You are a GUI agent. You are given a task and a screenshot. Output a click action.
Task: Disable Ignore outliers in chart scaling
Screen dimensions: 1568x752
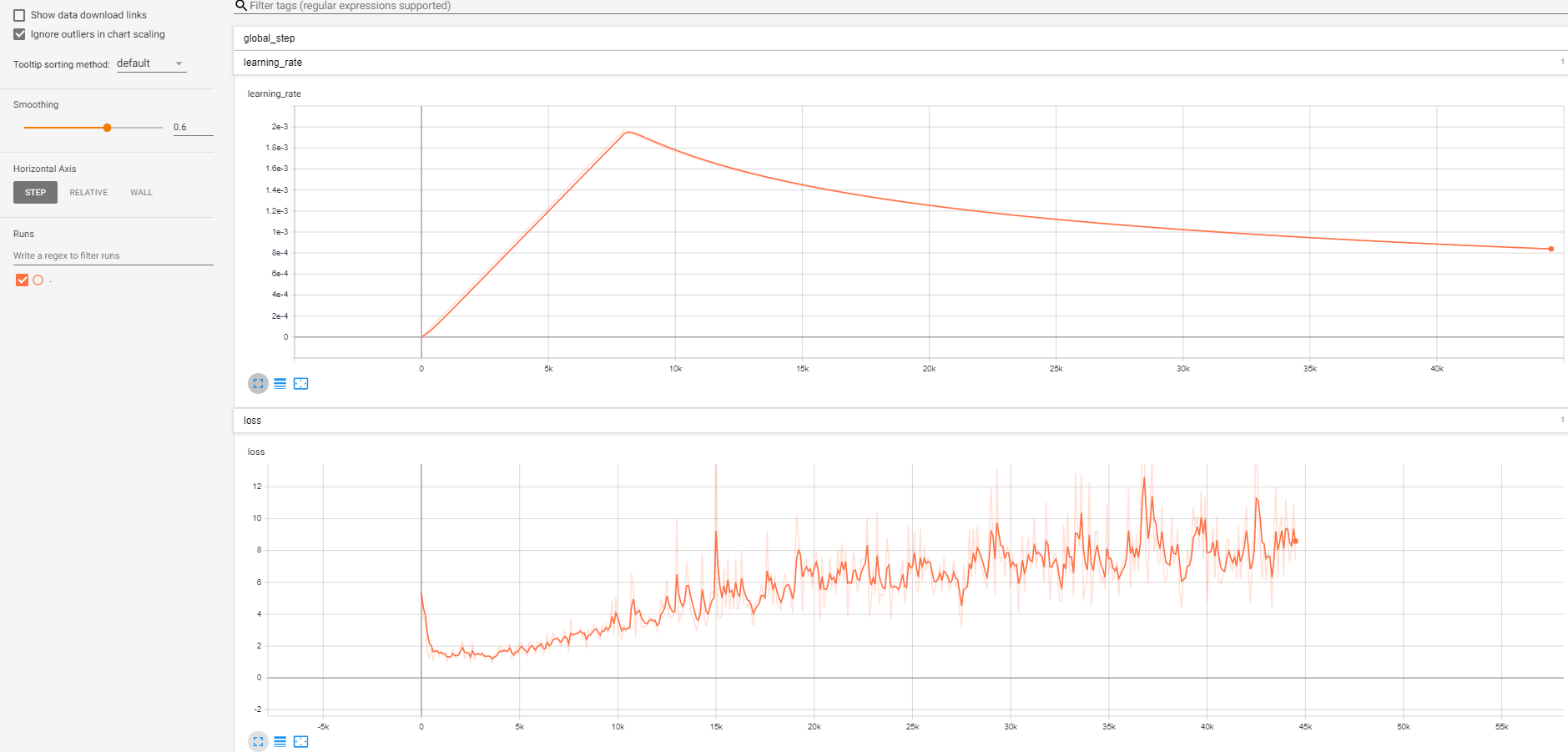click(19, 33)
